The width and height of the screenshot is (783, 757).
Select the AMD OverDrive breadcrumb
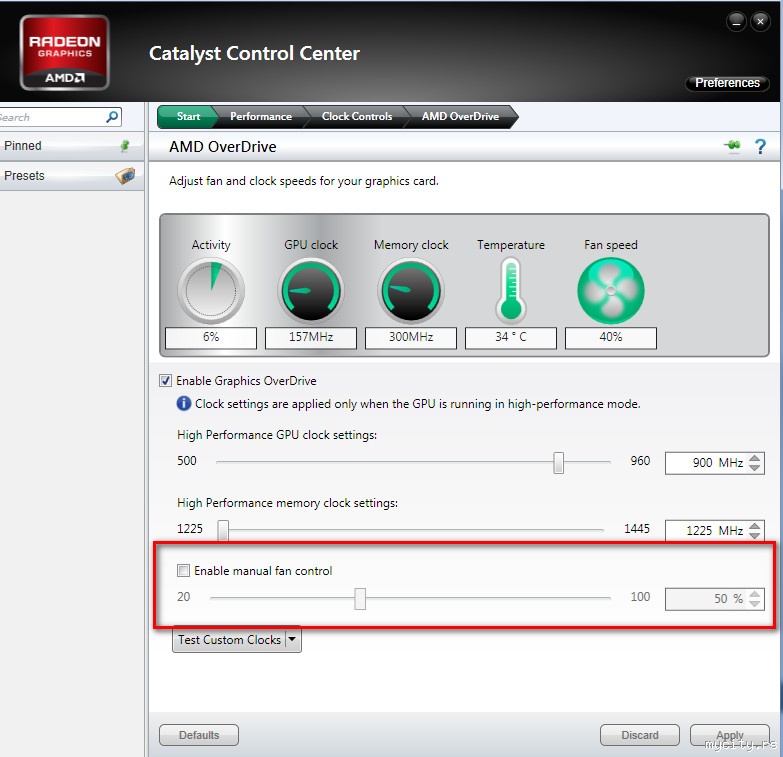[460, 116]
